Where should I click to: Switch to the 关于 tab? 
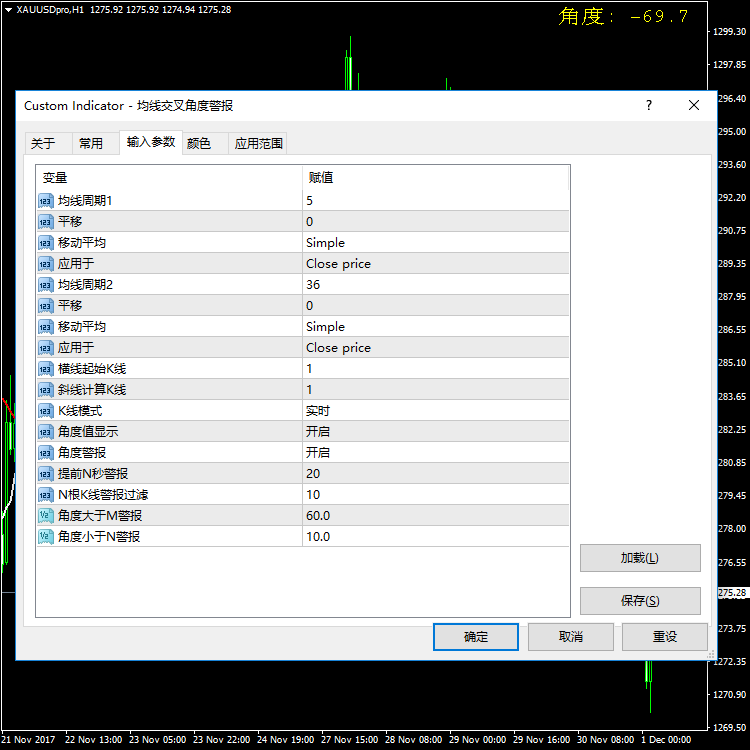48,143
